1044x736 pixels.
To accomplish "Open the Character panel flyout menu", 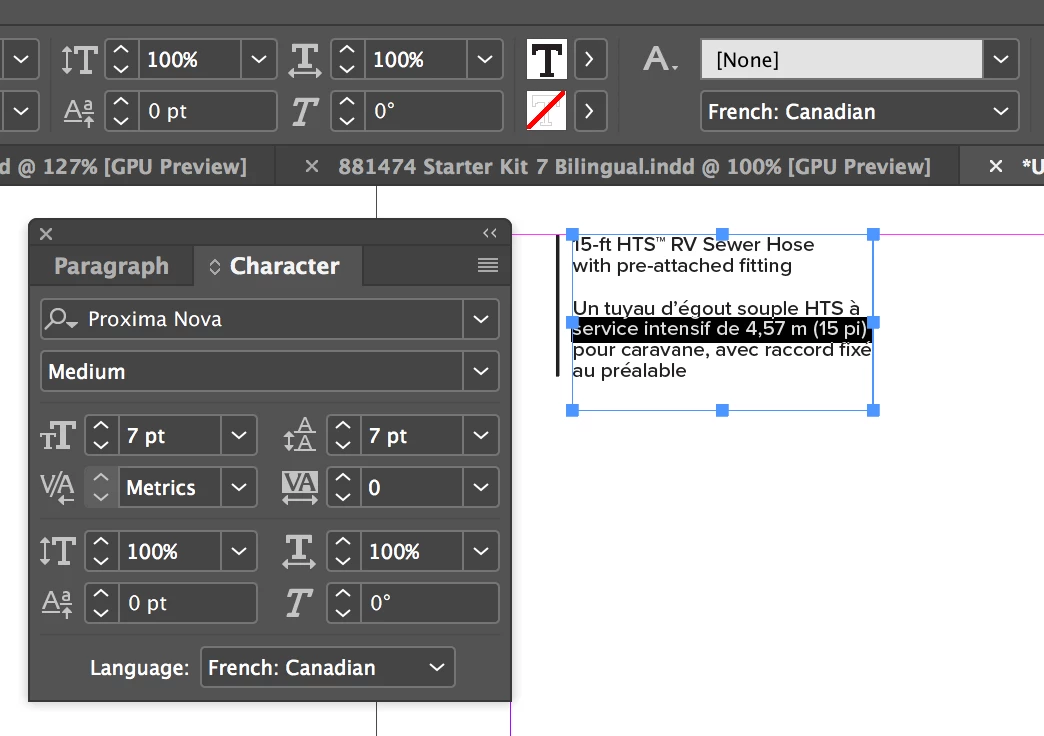I will [x=488, y=266].
